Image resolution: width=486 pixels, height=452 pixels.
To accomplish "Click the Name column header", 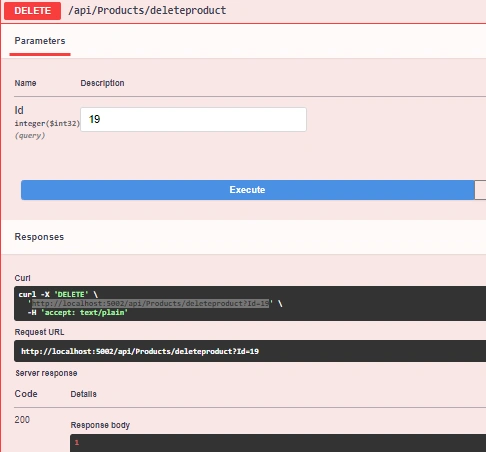I will 25,83.
